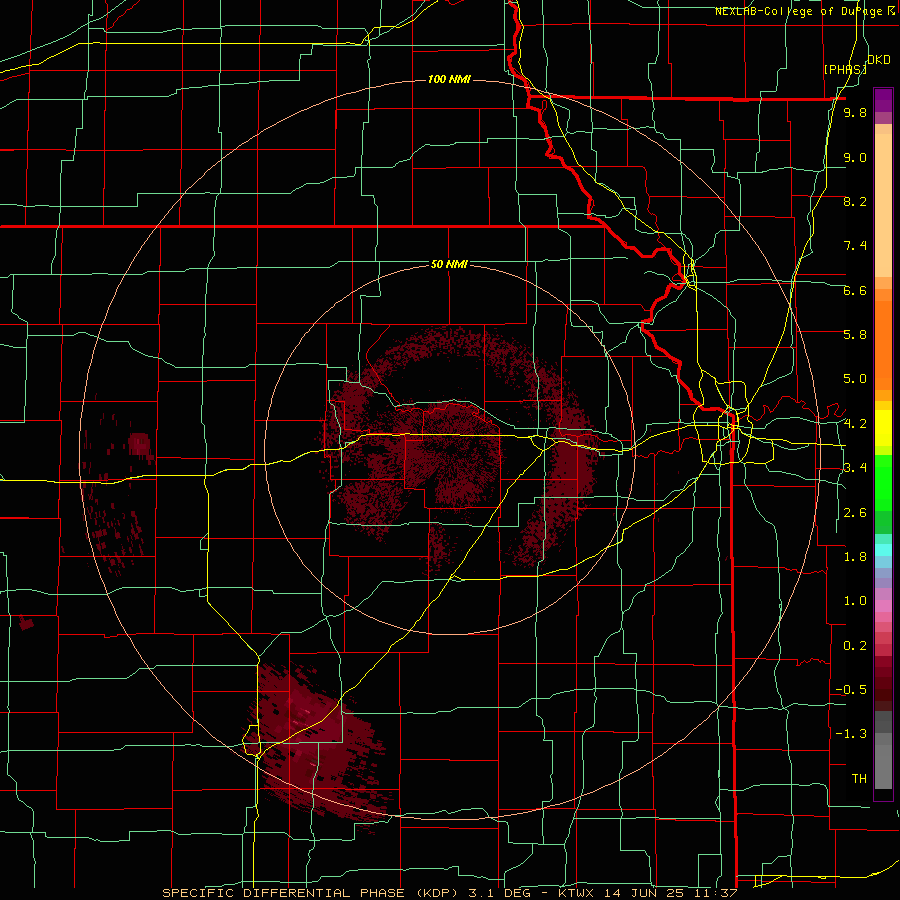The width and height of the screenshot is (900, 900).
Task: Click the 5.8 scale value
Action: click(x=855, y=335)
